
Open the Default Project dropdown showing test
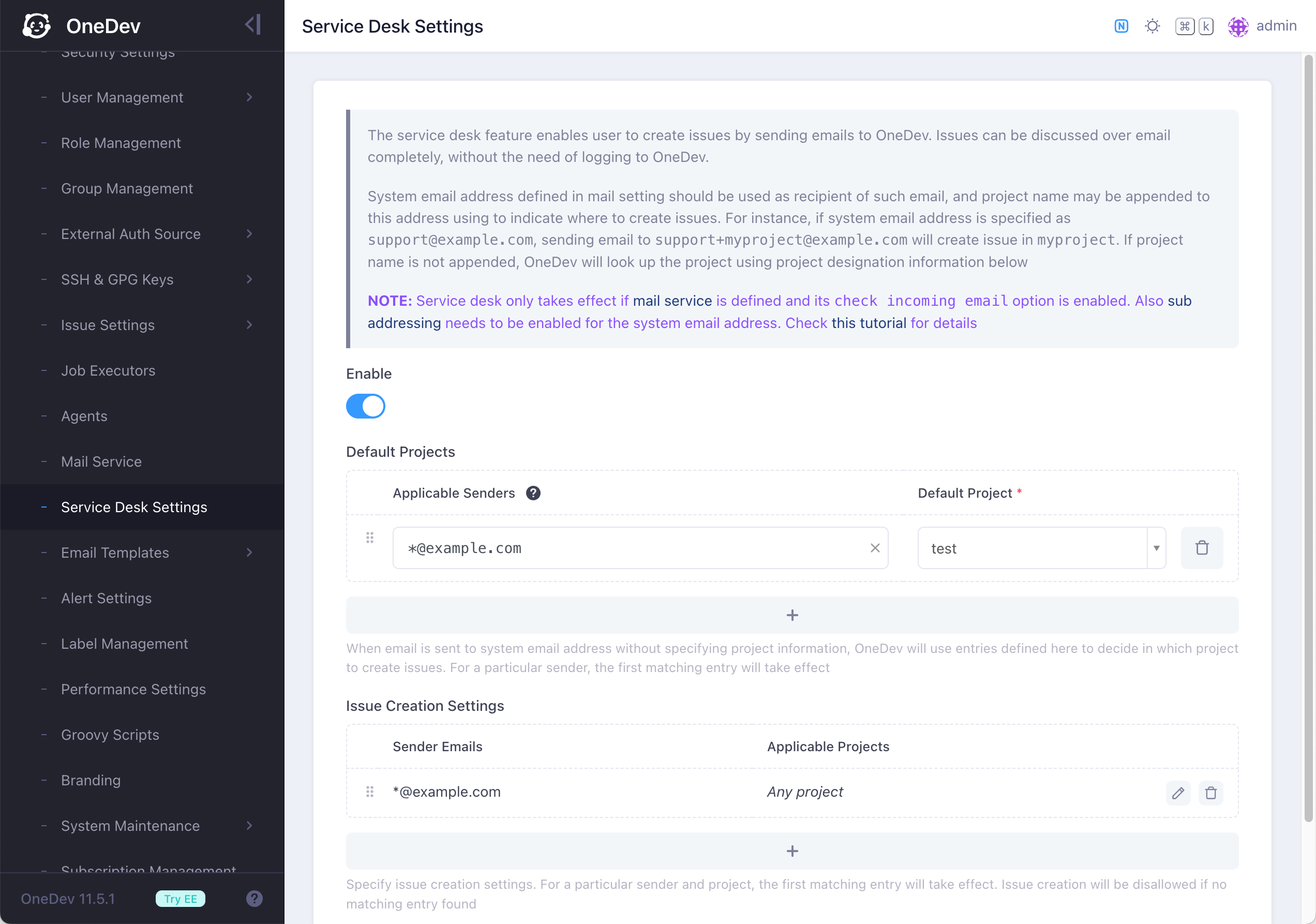pyautogui.click(x=1041, y=548)
